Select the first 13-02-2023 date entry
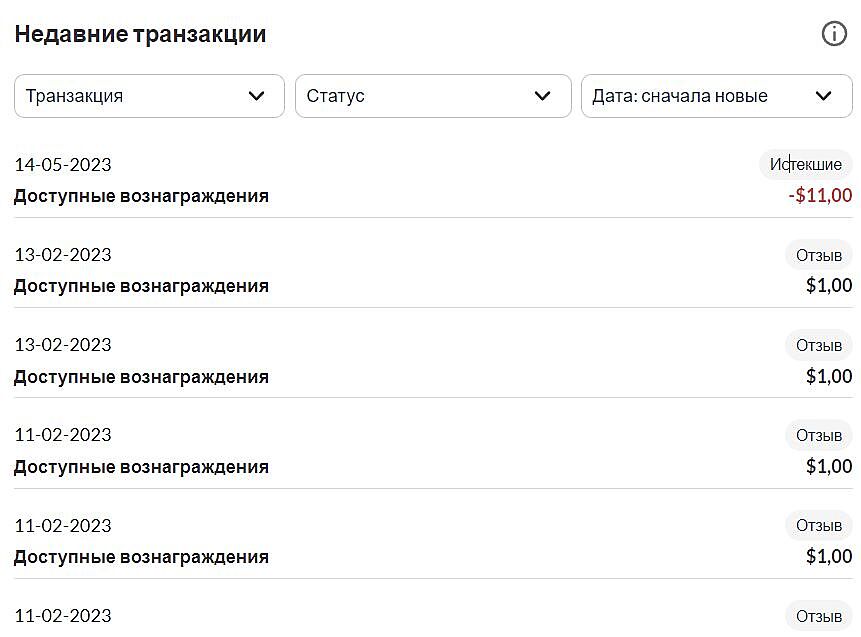Screen dimensions: 861x637 [x=63, y=255]
